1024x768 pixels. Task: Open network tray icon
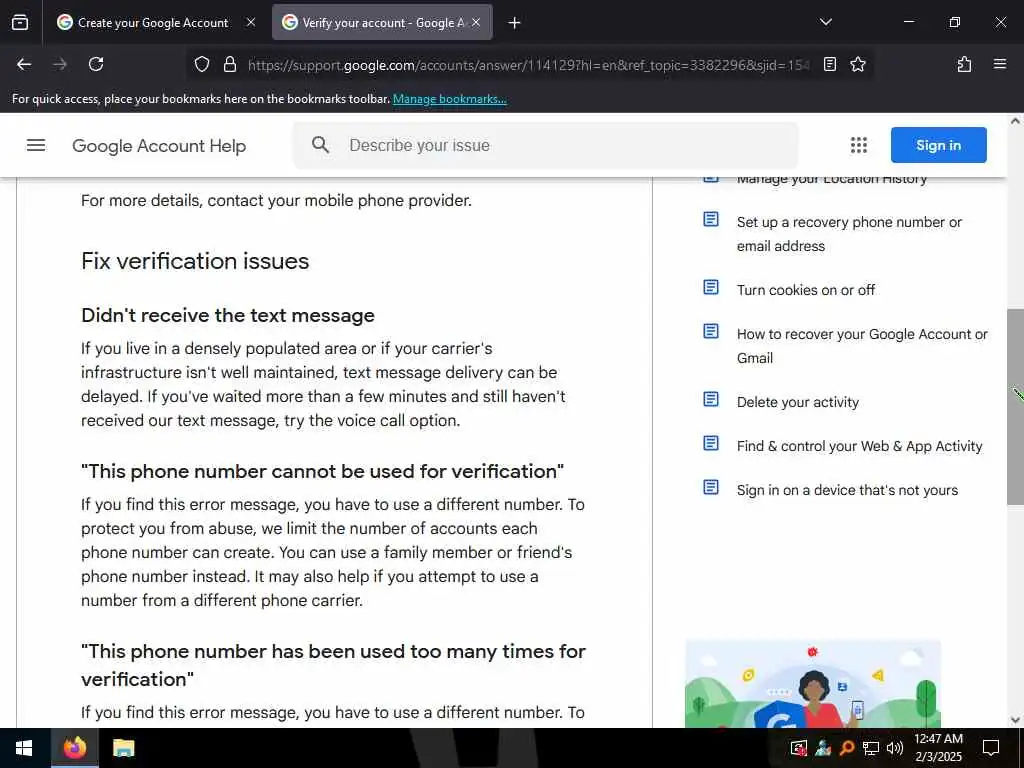pos(871,748)
